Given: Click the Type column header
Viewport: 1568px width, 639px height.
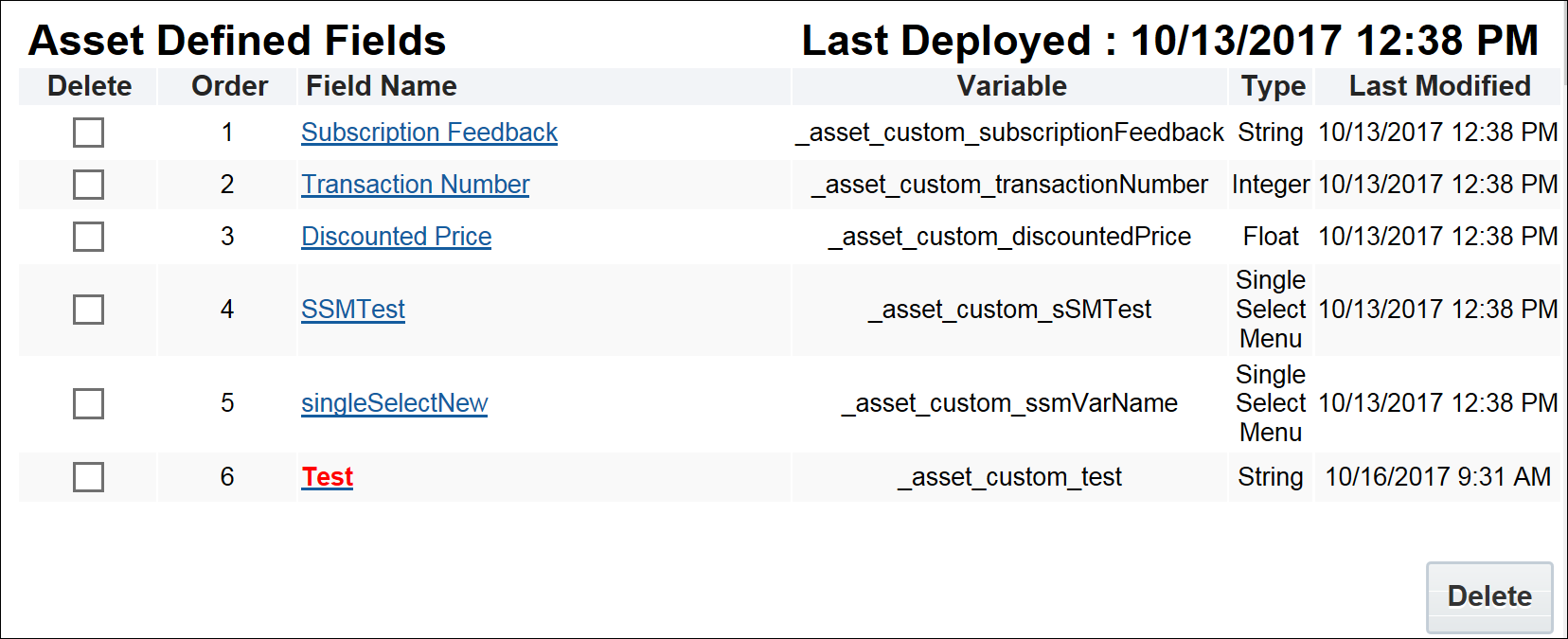Looking at the screenshot, I should pos(1273,86).
